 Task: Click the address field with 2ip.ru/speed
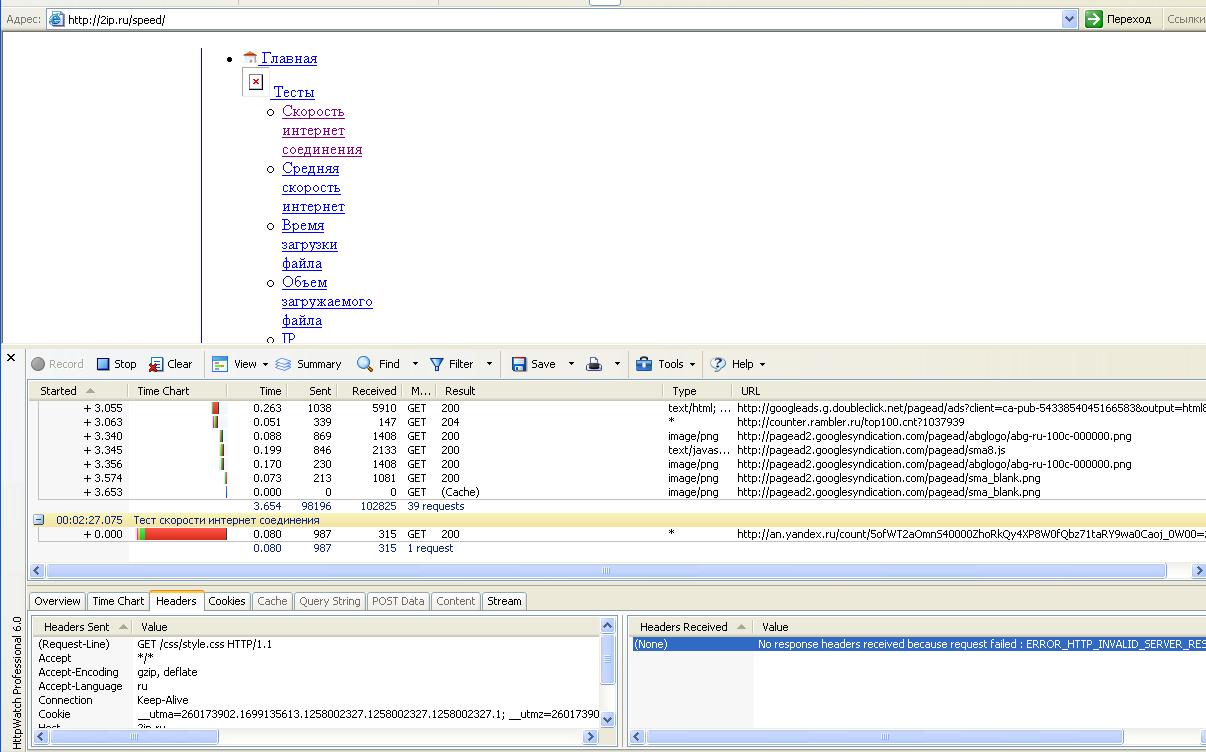(560, 19)
